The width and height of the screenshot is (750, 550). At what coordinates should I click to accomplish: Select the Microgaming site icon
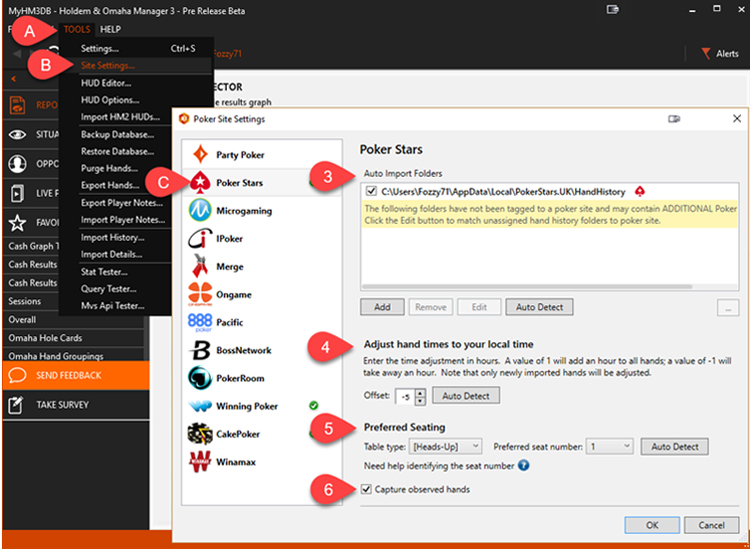pos(200,210)
